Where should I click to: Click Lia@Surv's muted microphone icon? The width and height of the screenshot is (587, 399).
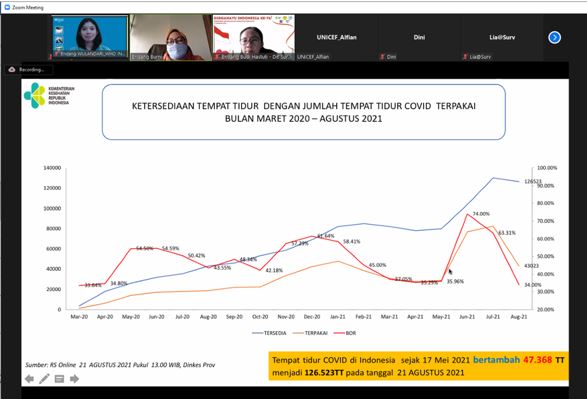(x=465, y=57)
